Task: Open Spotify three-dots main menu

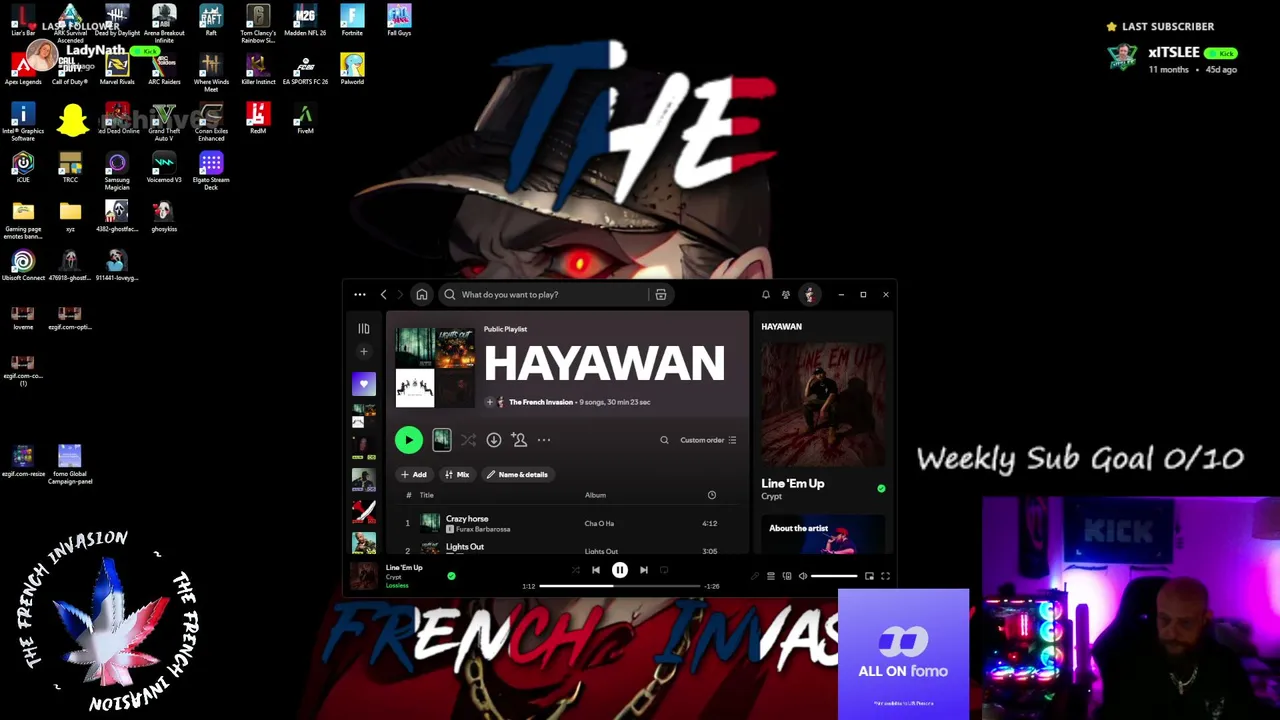Action: click(360, 295)
